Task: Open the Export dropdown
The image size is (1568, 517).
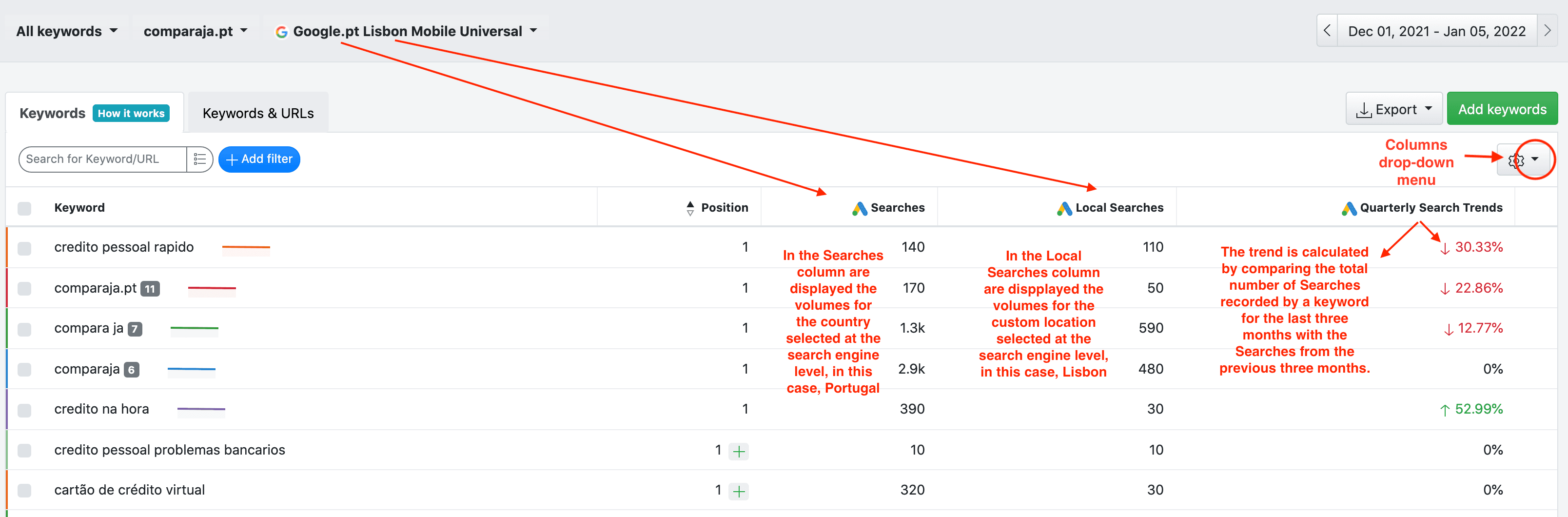Action: click(1393, 109)
